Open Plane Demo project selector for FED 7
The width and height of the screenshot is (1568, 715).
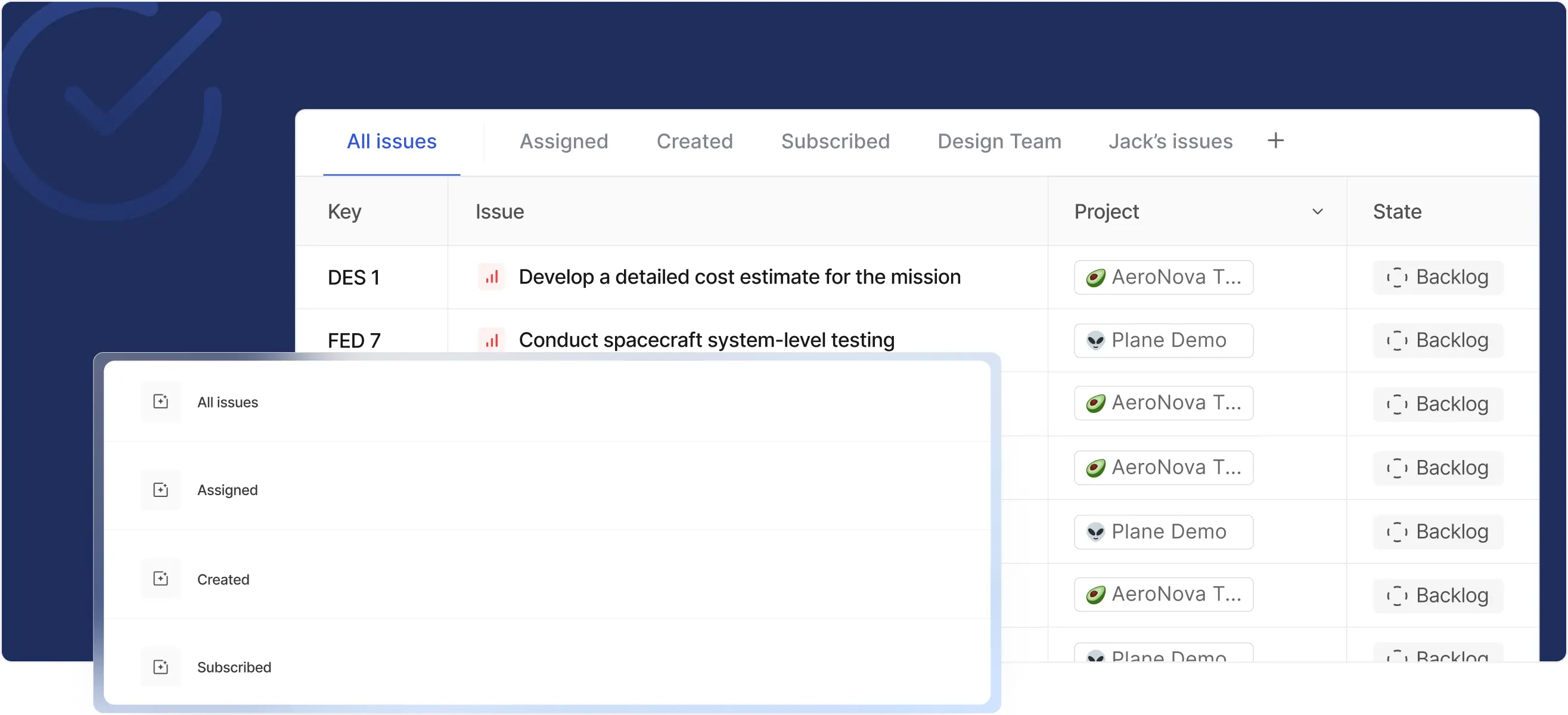click(x=1163, y=340)
